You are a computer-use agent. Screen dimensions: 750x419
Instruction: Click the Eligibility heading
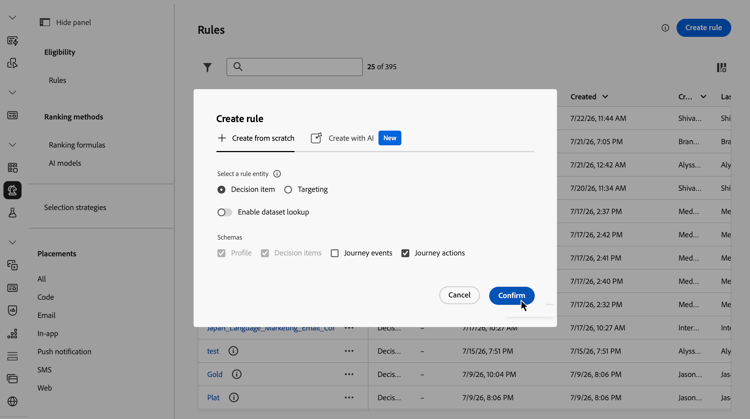(60, 52)
